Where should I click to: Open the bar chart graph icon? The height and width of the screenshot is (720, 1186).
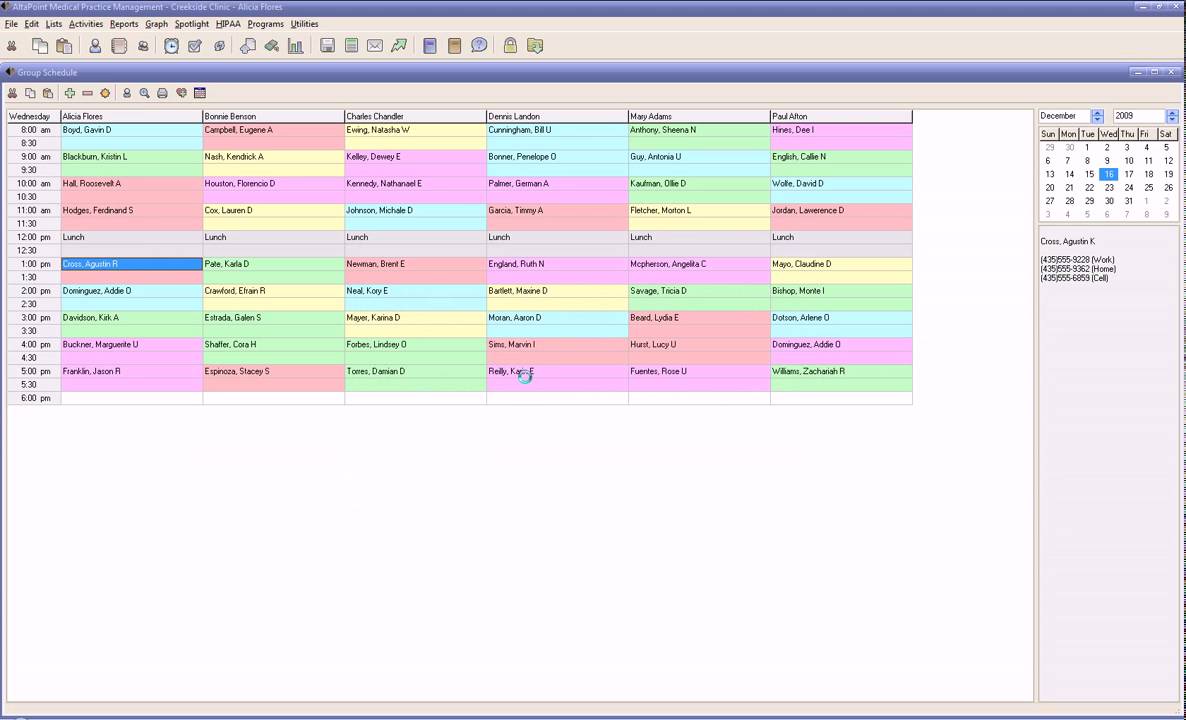(296, 46)
